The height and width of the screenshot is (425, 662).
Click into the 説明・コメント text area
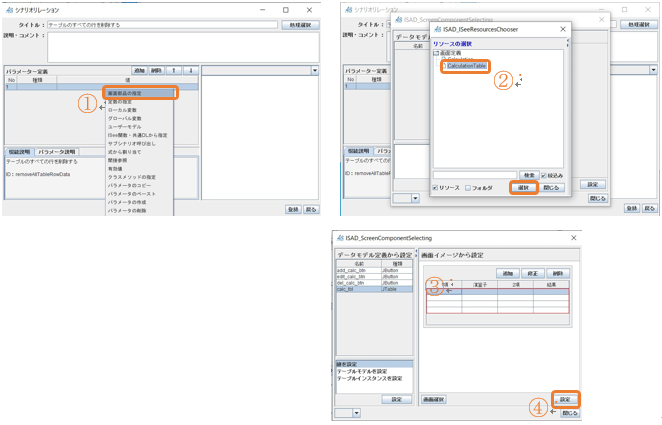click(183, 47)
